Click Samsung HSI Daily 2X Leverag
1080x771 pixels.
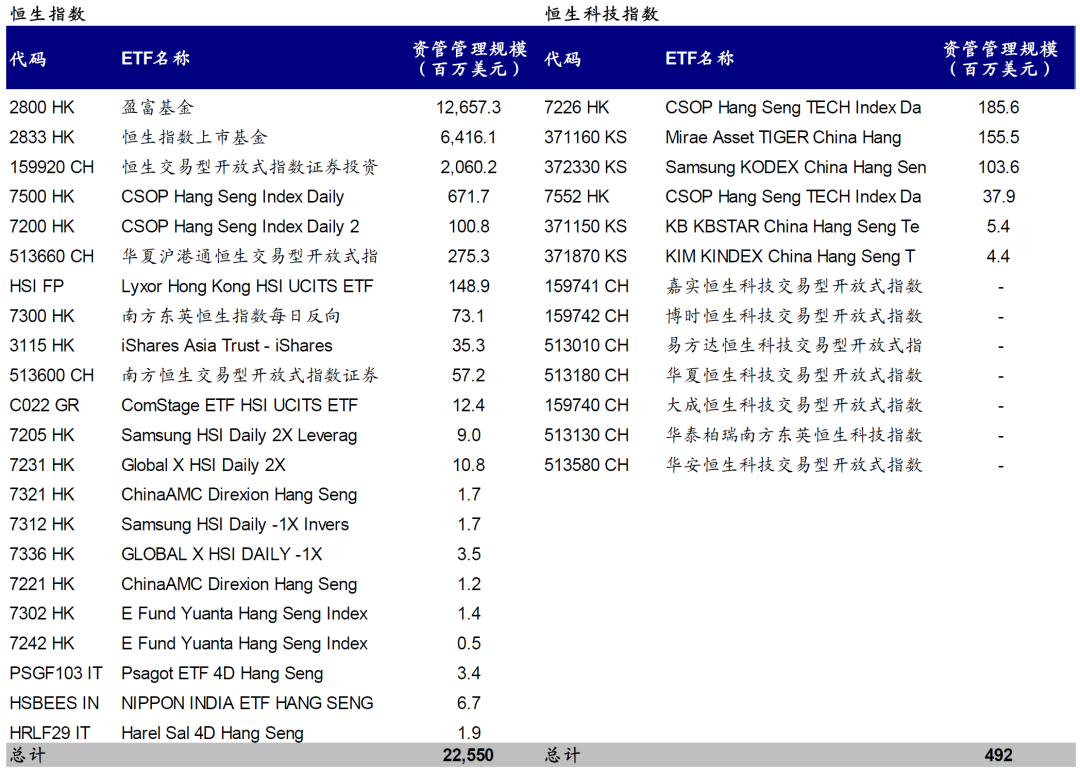239,435
